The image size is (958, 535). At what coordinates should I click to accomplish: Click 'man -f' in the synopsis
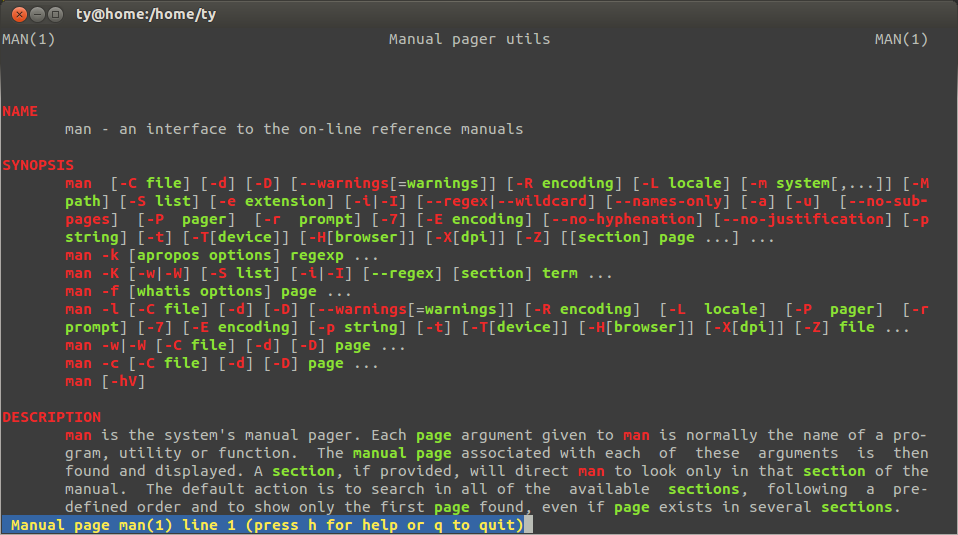pos(92,291)
